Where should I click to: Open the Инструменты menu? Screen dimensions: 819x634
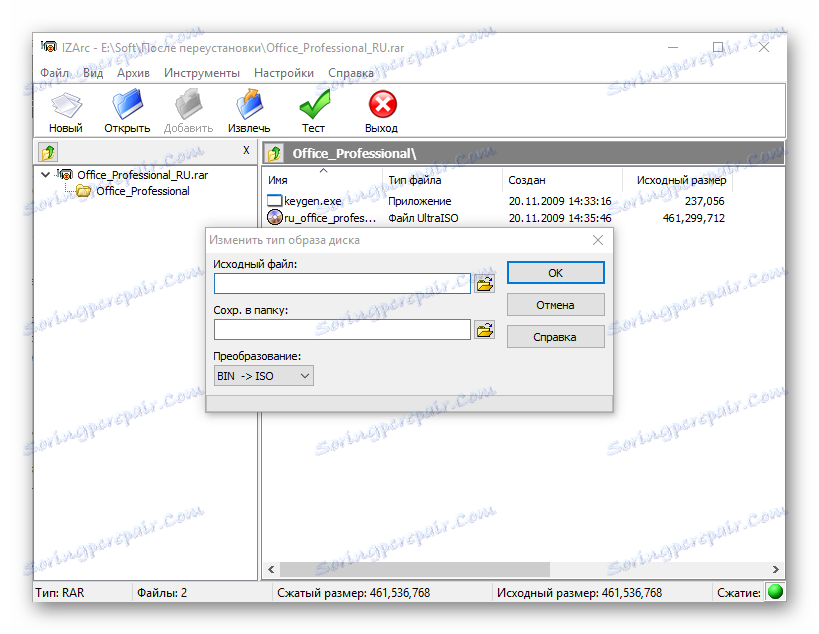202,73
